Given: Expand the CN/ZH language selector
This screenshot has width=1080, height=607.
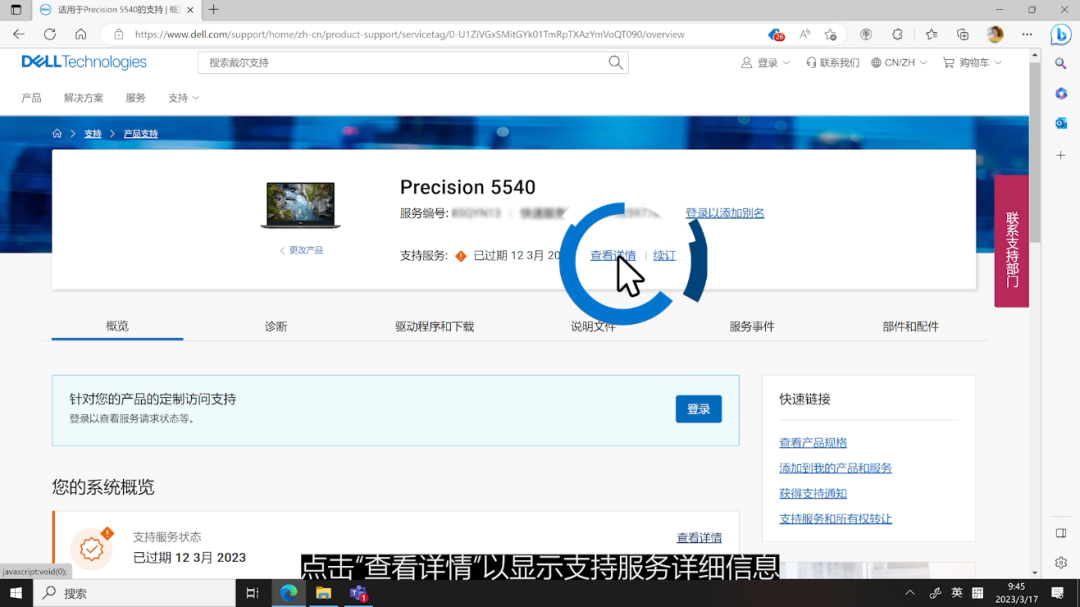Looking at the screenshot, I should (898, 62).
